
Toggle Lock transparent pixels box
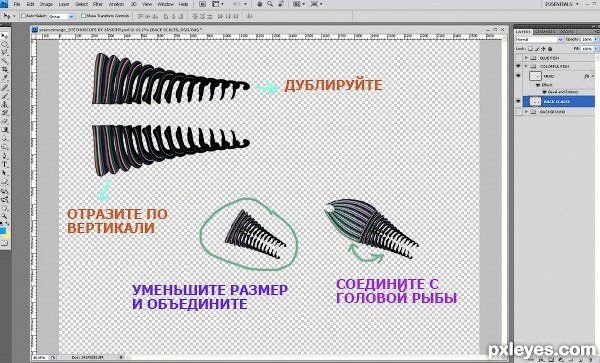[530, 49]
